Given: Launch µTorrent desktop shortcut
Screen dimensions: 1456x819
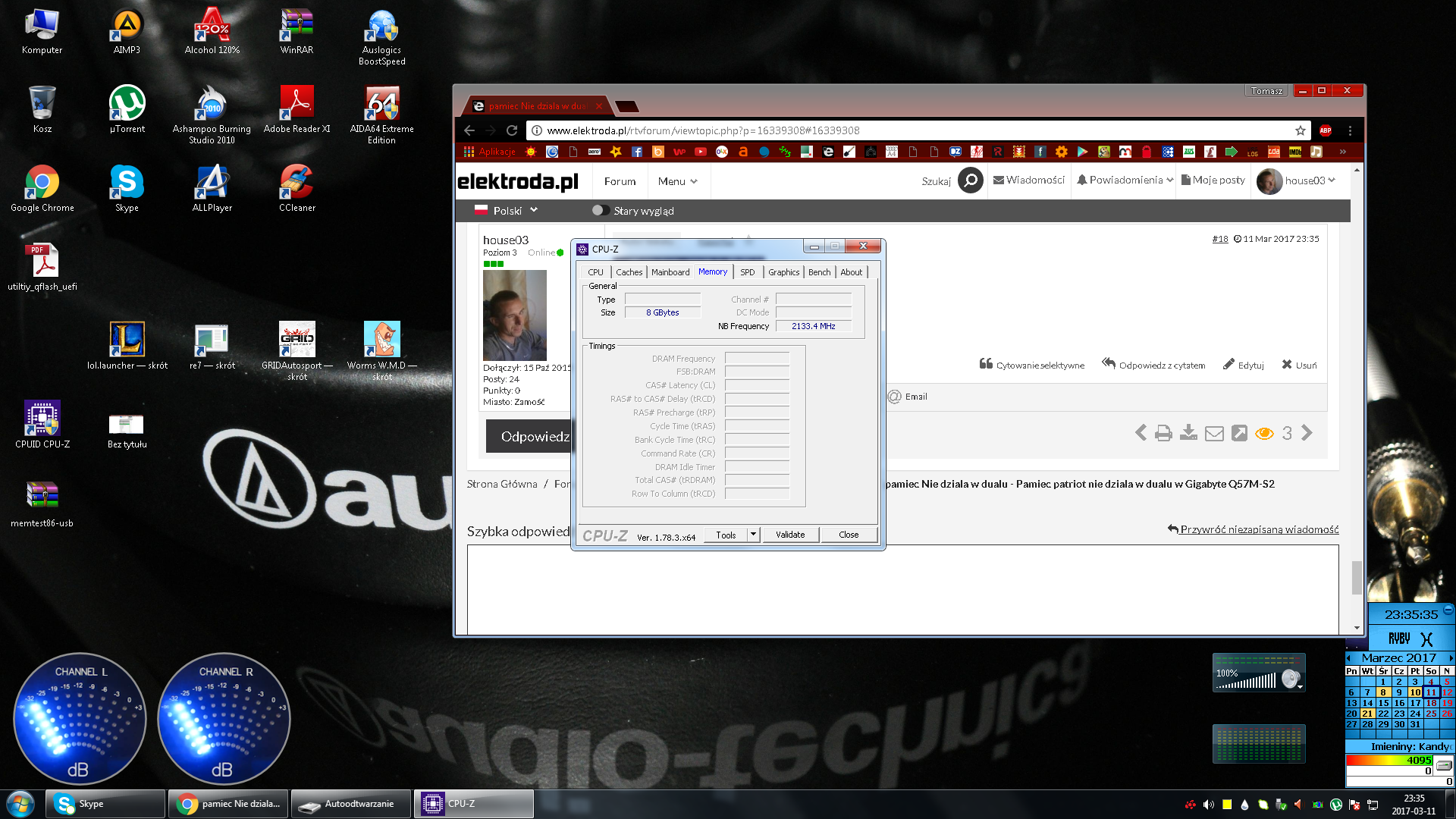Looking at the screenshot, I should point(127,110).
